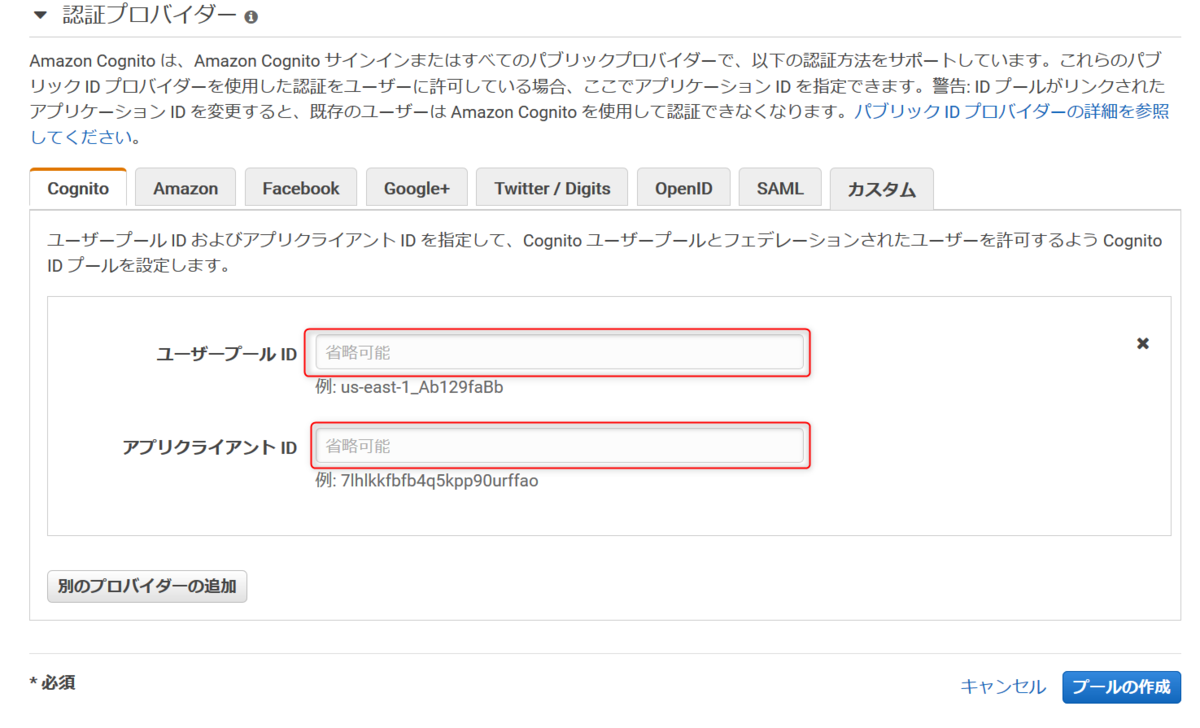Open the Google+ tab
The width and height of the screenshot is (1200, 728).
417,188
